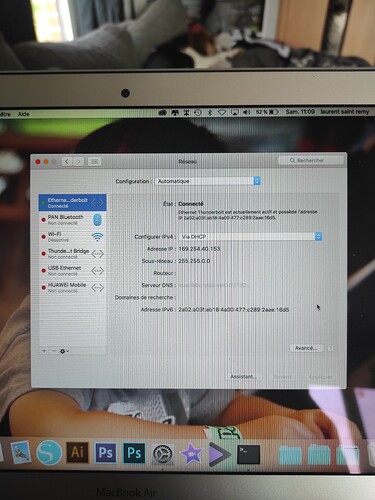Select HUAWEI Mobile network service
This screenshot has width=375, height=500.
click(x=73, y=287)
